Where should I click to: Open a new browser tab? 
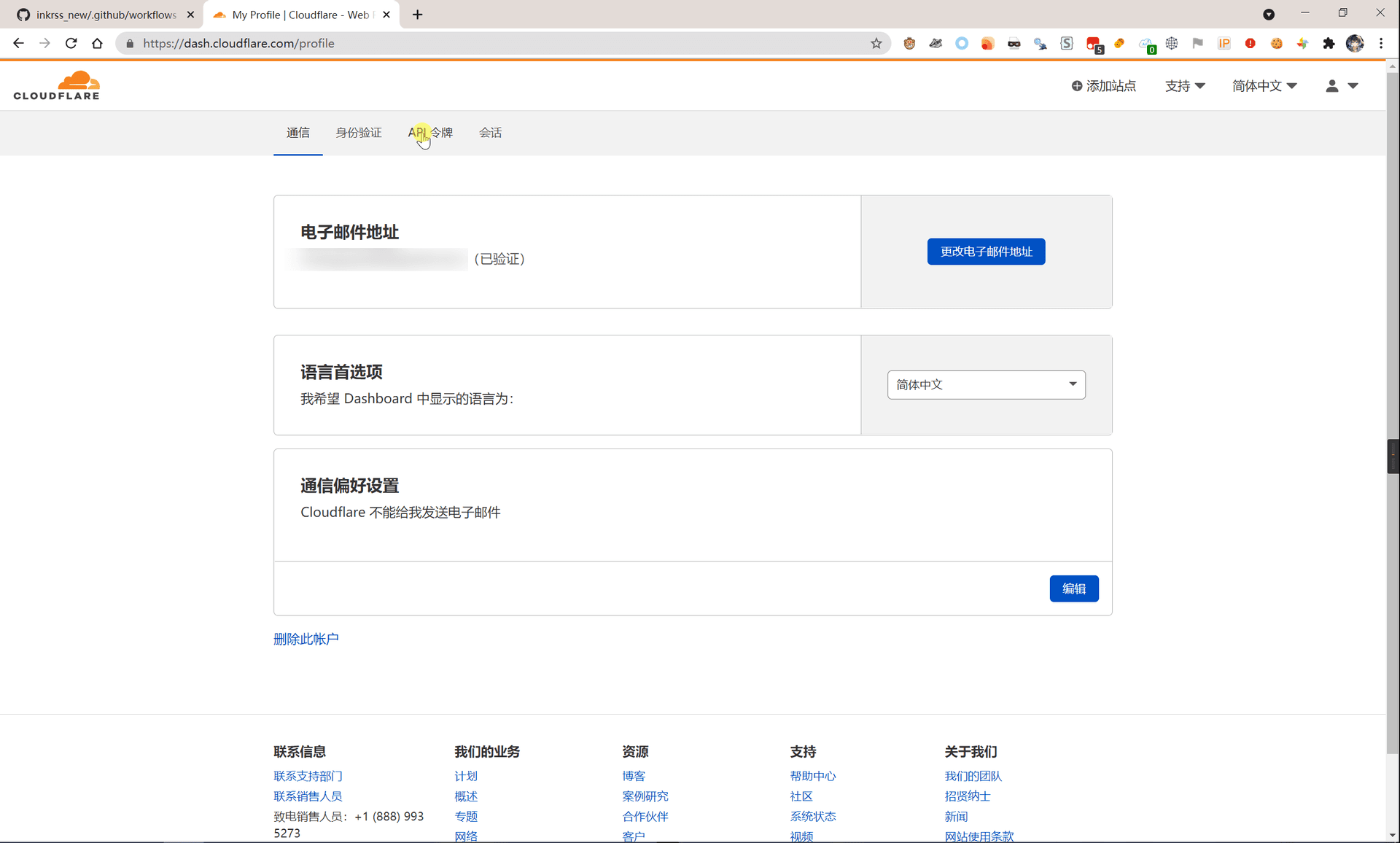tap(417, 15)
